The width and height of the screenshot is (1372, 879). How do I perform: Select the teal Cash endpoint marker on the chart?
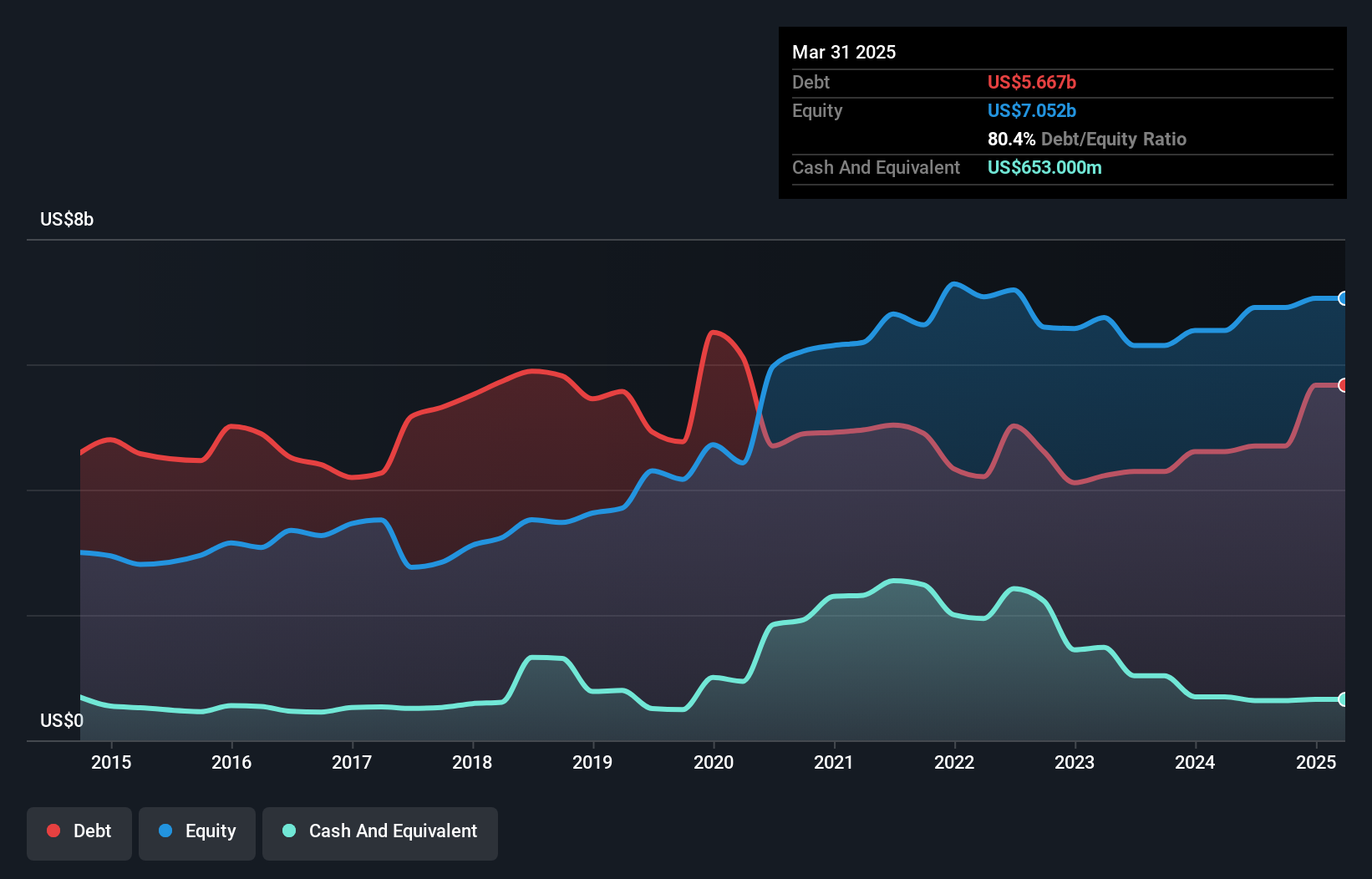[1343, 699]
